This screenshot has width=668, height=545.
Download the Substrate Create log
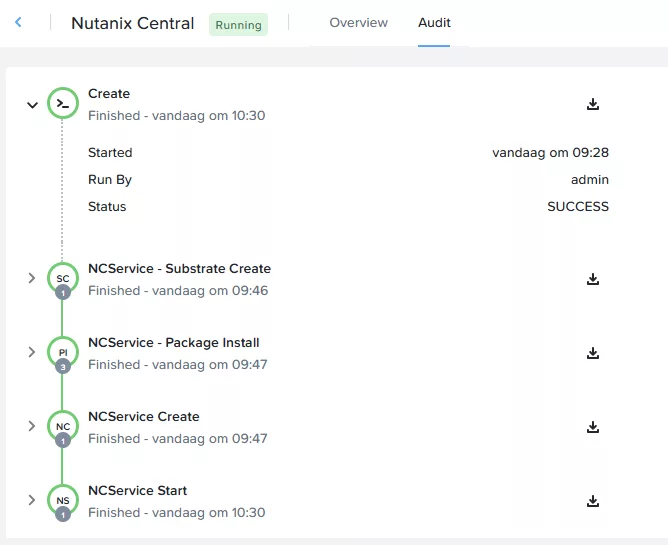pos(593,279)
